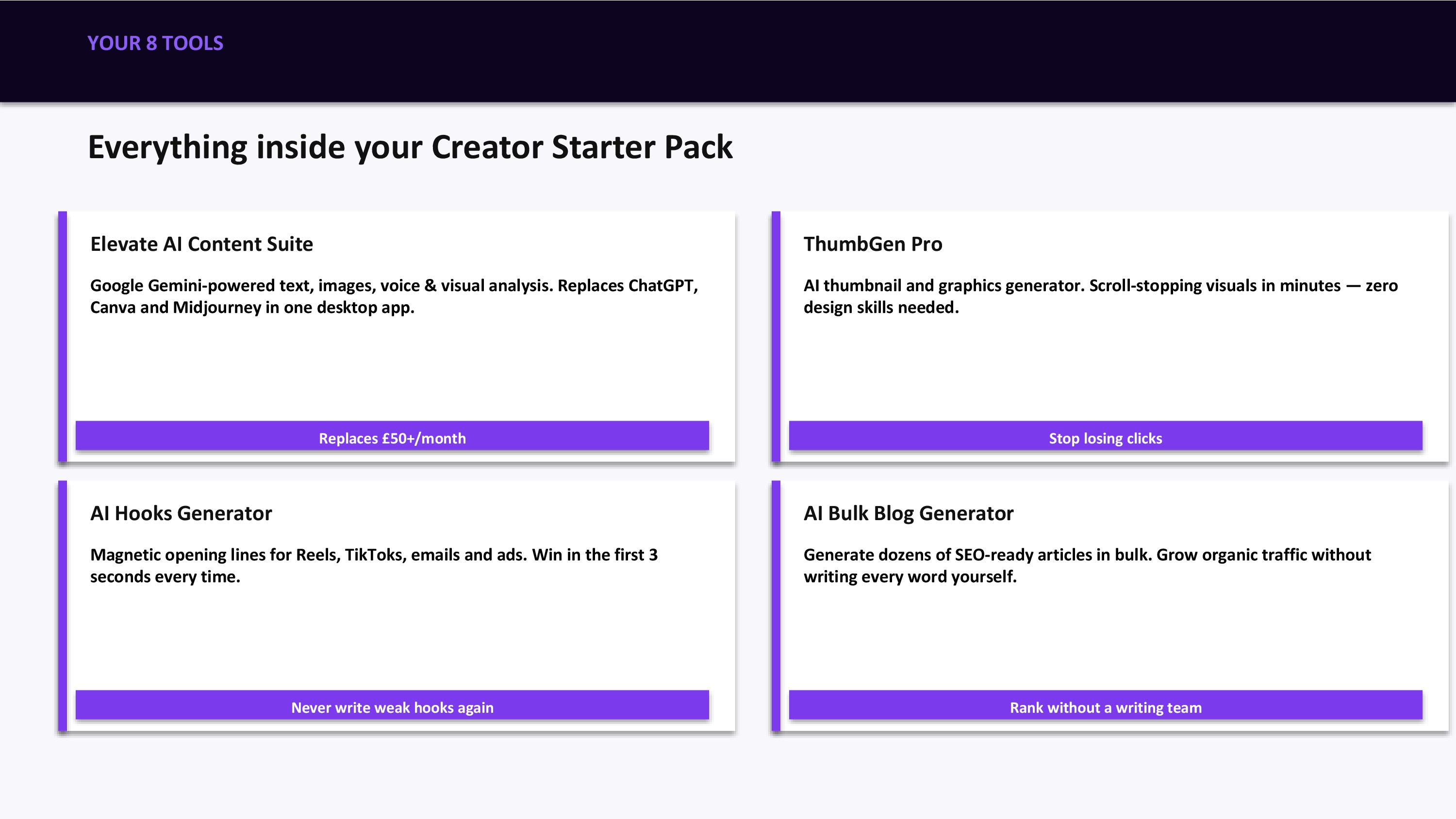
Task: Select the 'Elevate AI Content Suite' card title
Action: [x=202, y=244]
